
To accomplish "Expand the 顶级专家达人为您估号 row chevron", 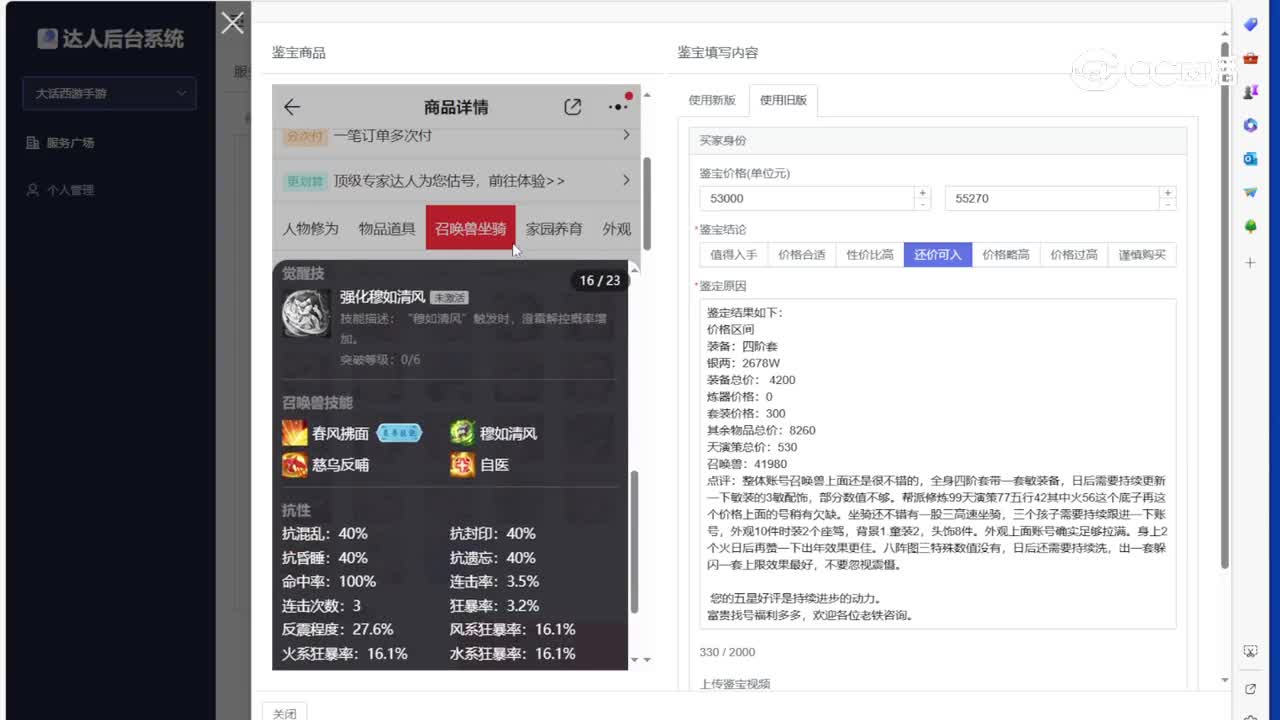I will coord(626,180).
